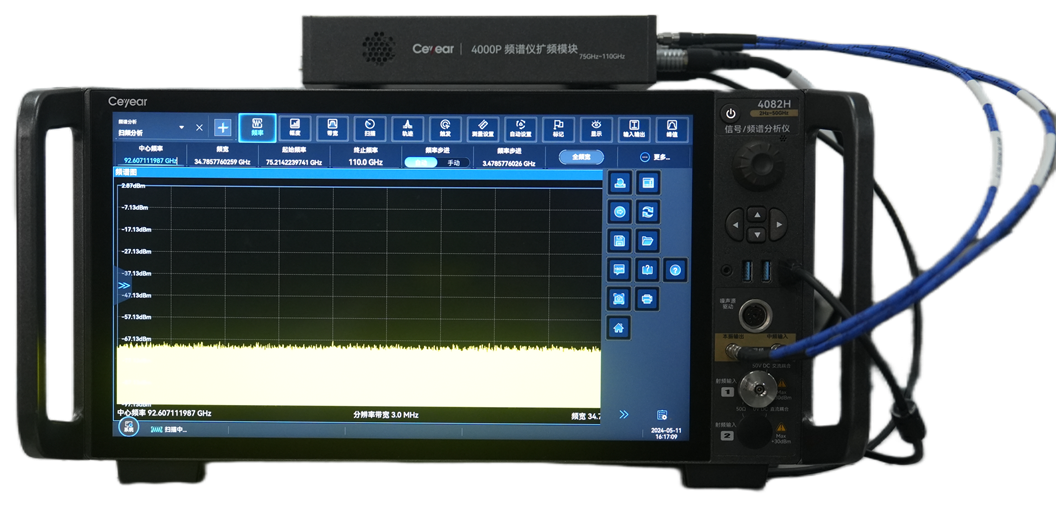The width and height of the screenshot is (1056, 520).
Task: Switch frequency step to 手动 (manual)
Action: coord(453,162)
